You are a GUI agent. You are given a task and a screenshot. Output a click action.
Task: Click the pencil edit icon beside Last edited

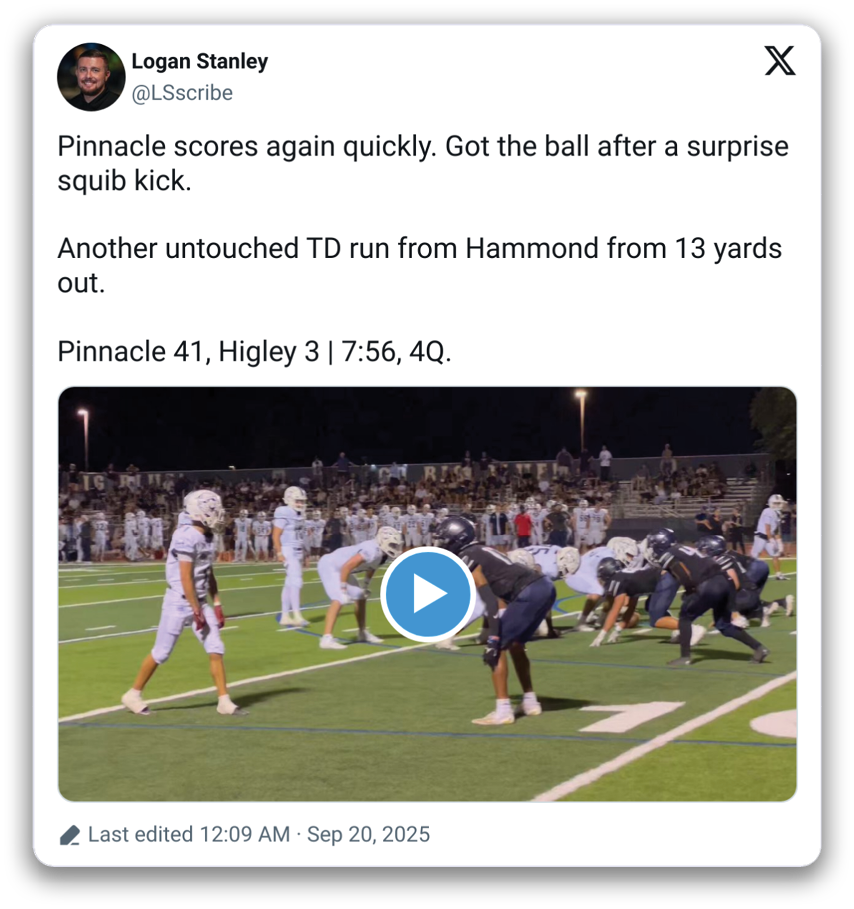tap(69, 835)
